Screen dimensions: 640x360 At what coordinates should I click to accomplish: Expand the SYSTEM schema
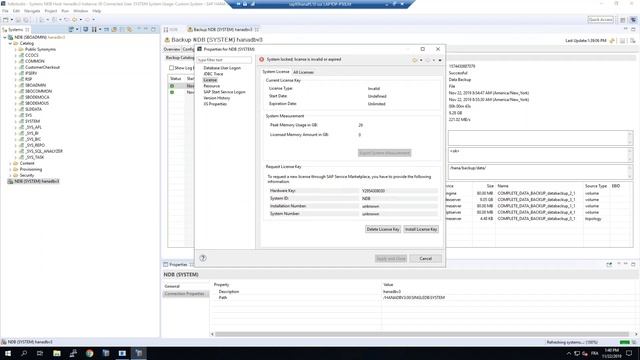[16, 121]
